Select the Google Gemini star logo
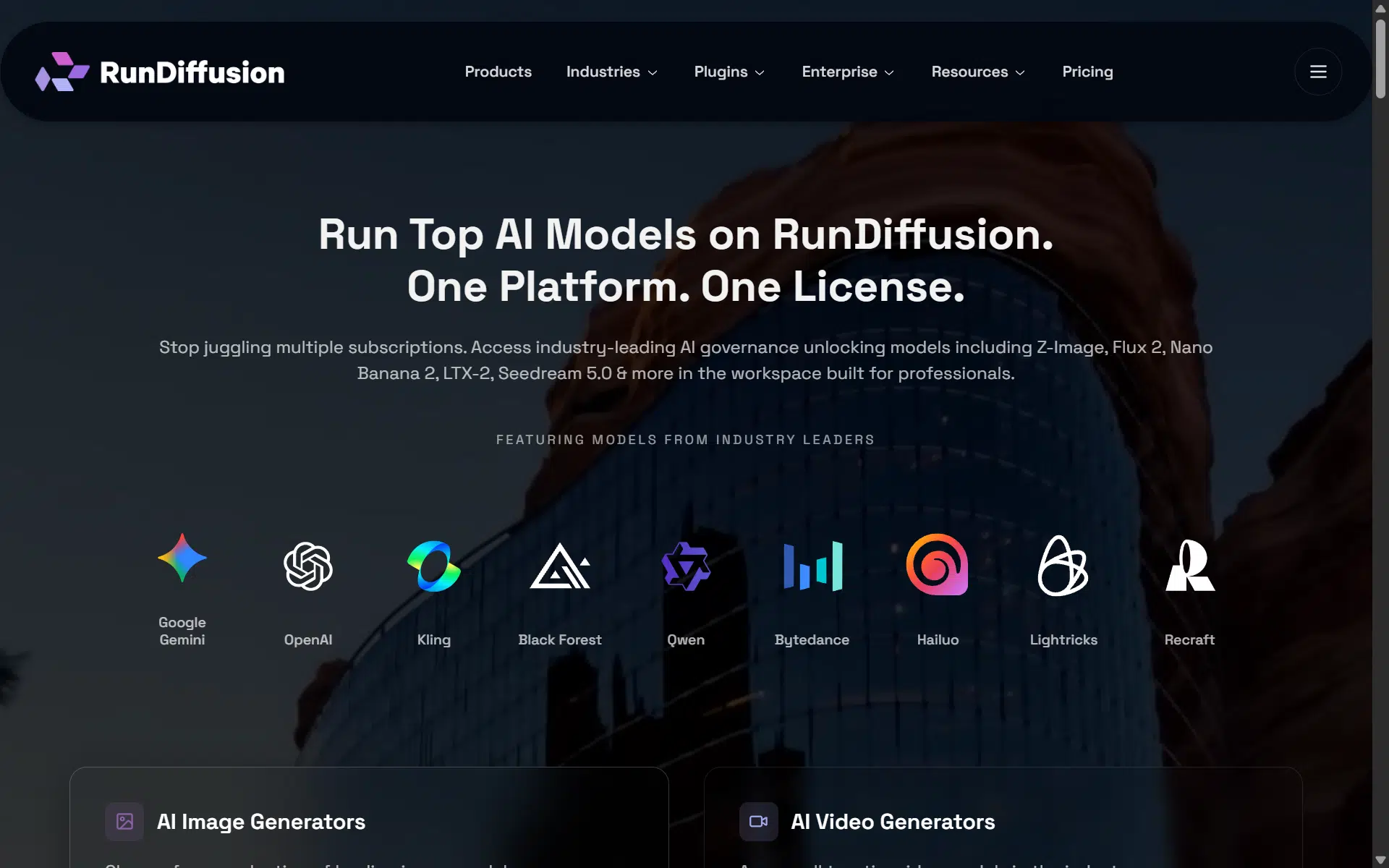This screenshot has height=868, width=1389. pos(182,558)
